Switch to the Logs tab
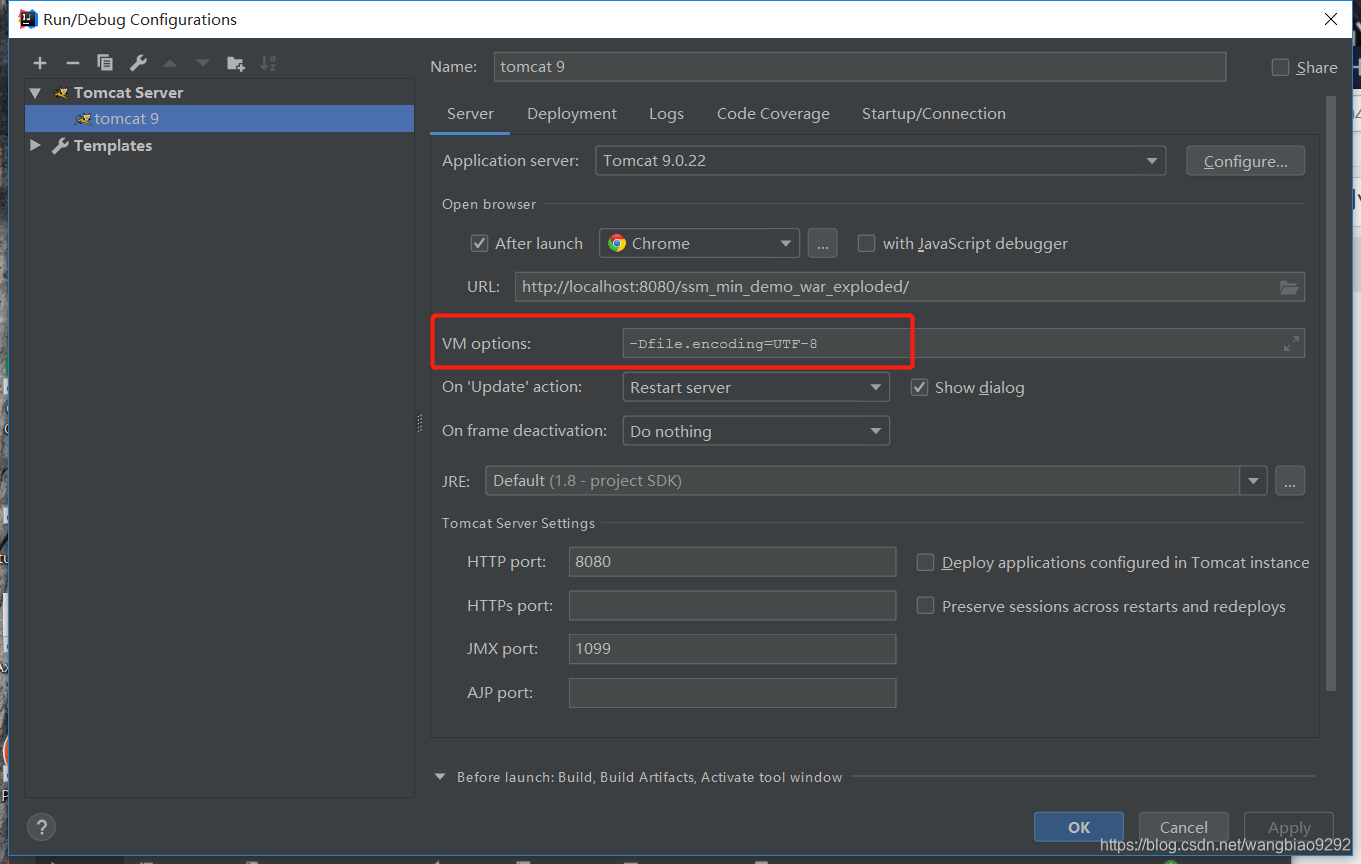This screenshot has height=864, width=1361. 666,114
